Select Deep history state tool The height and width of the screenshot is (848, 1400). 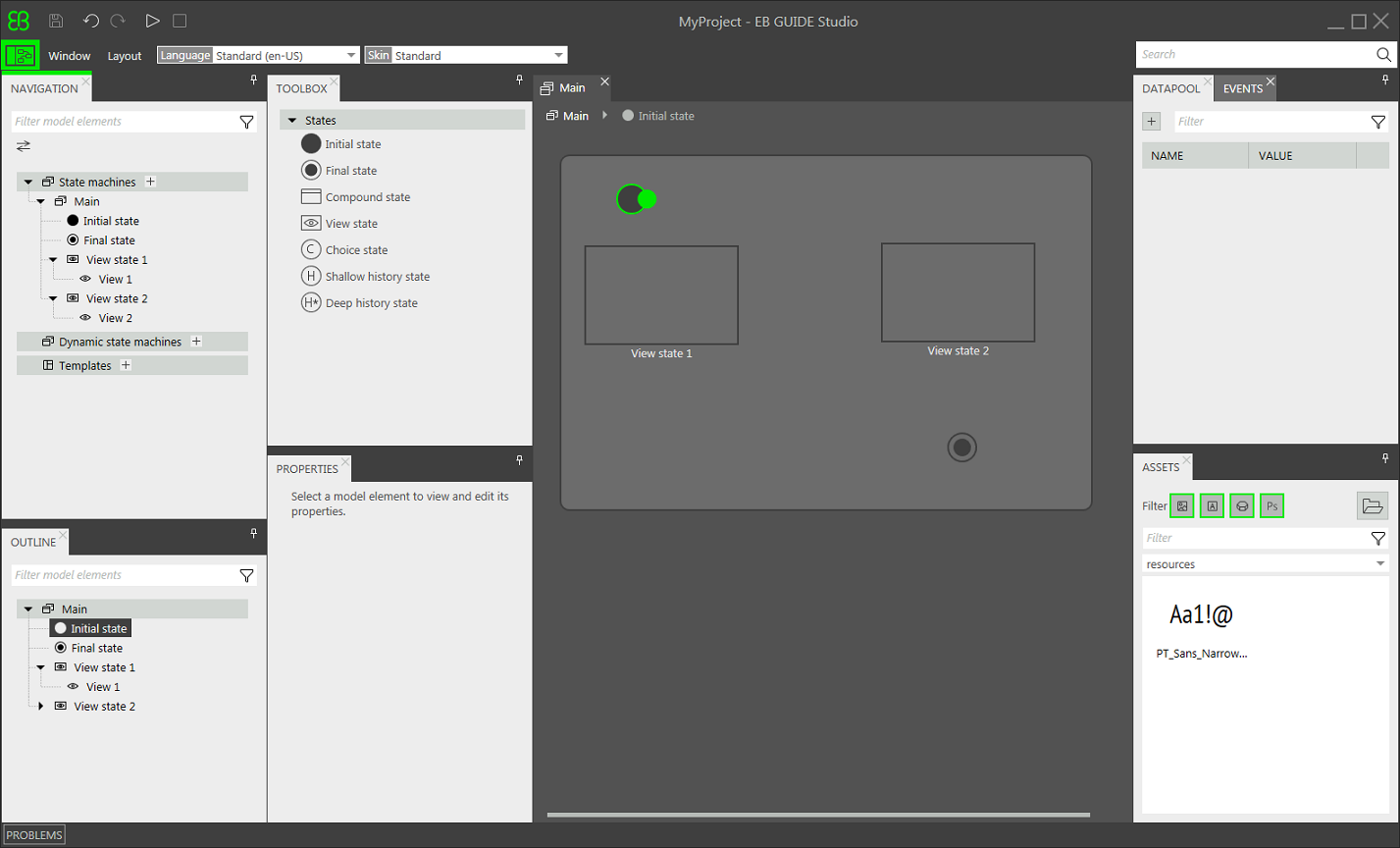[359, 303]
